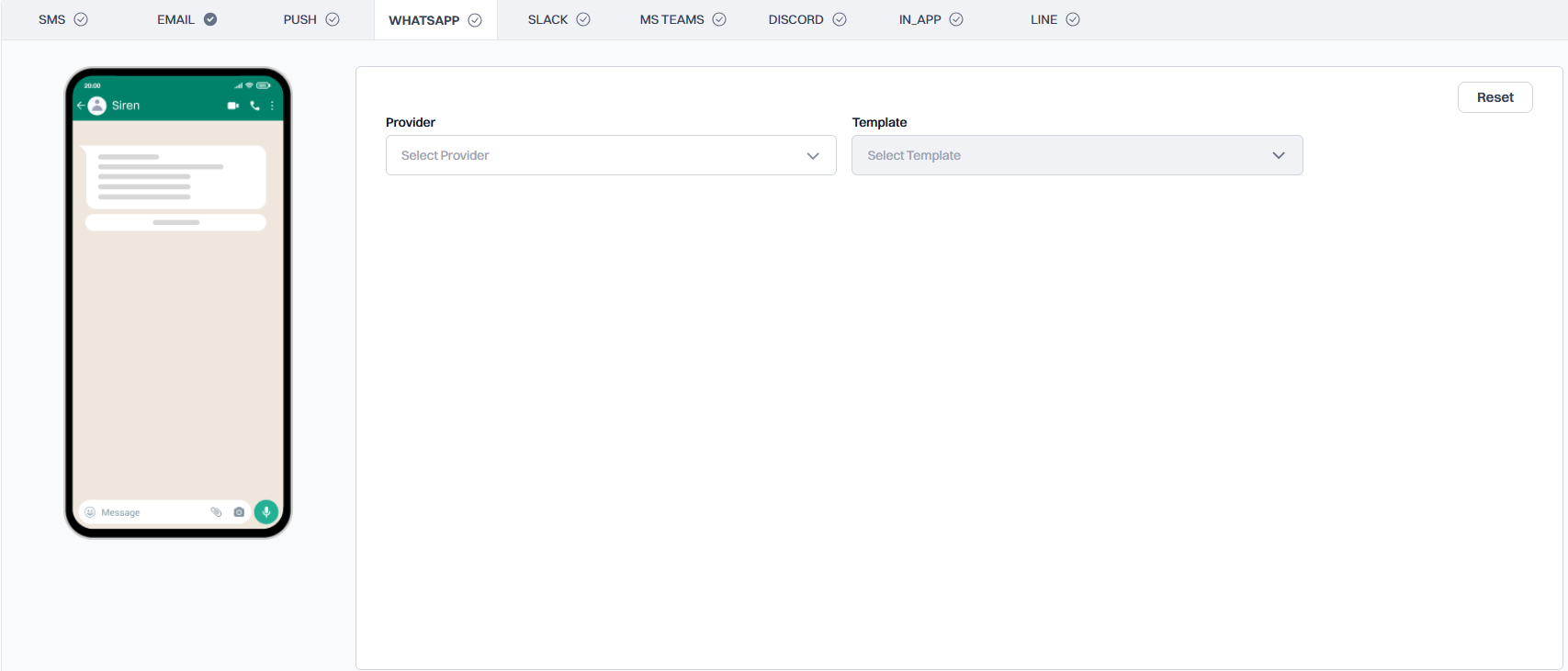The image size is (1568, 671).
Task: Open the three-dot menu in phone preview
Action: pyautogui.click(x=272, y=106)
